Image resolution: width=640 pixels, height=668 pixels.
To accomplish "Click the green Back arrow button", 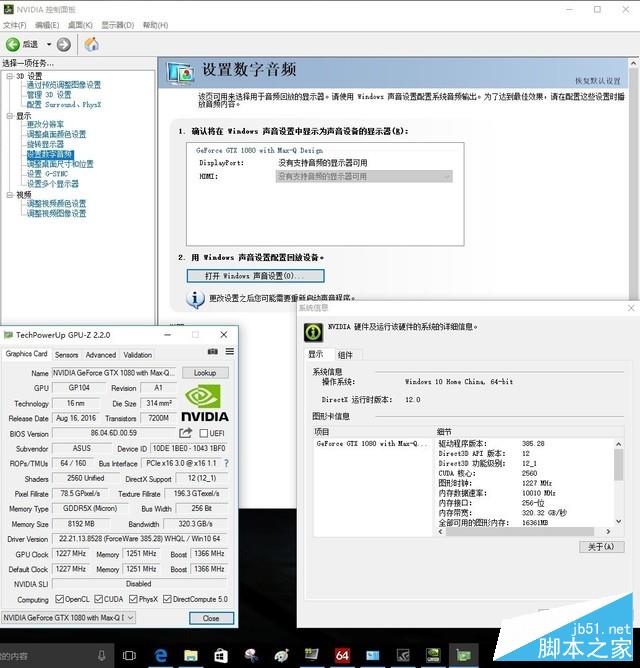I will (13, 44).
